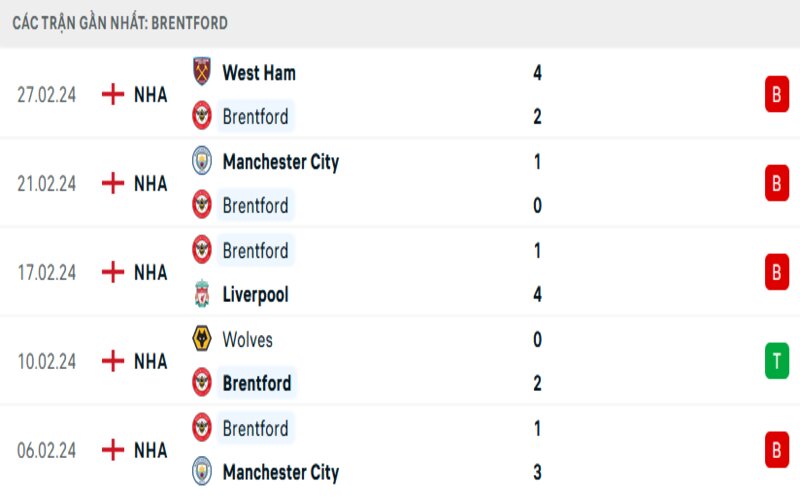
Task: Click the 21.02.24 match date
Action: 47,184
